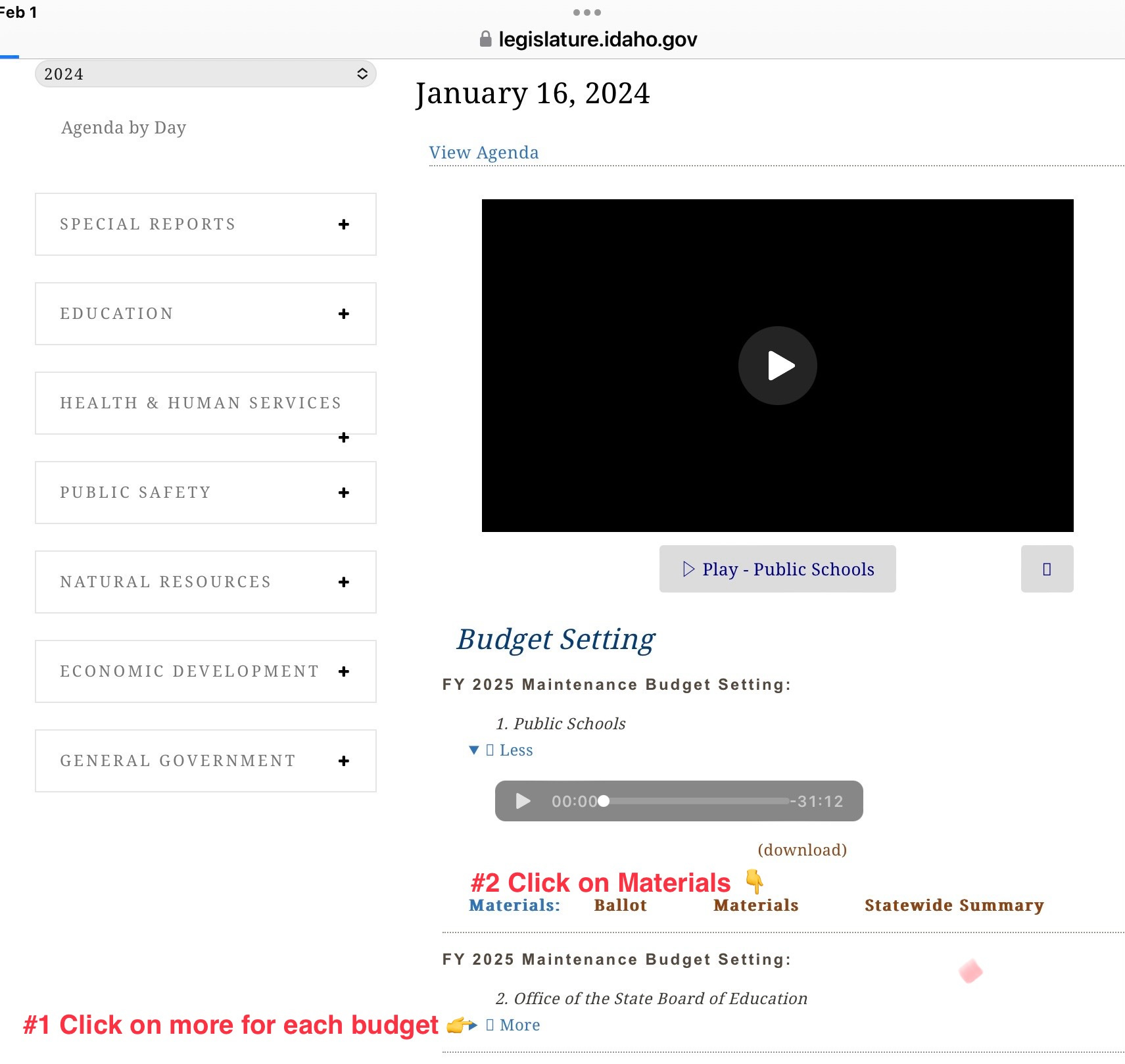Tap the three-dot menu above the URL

coord(587,12)
